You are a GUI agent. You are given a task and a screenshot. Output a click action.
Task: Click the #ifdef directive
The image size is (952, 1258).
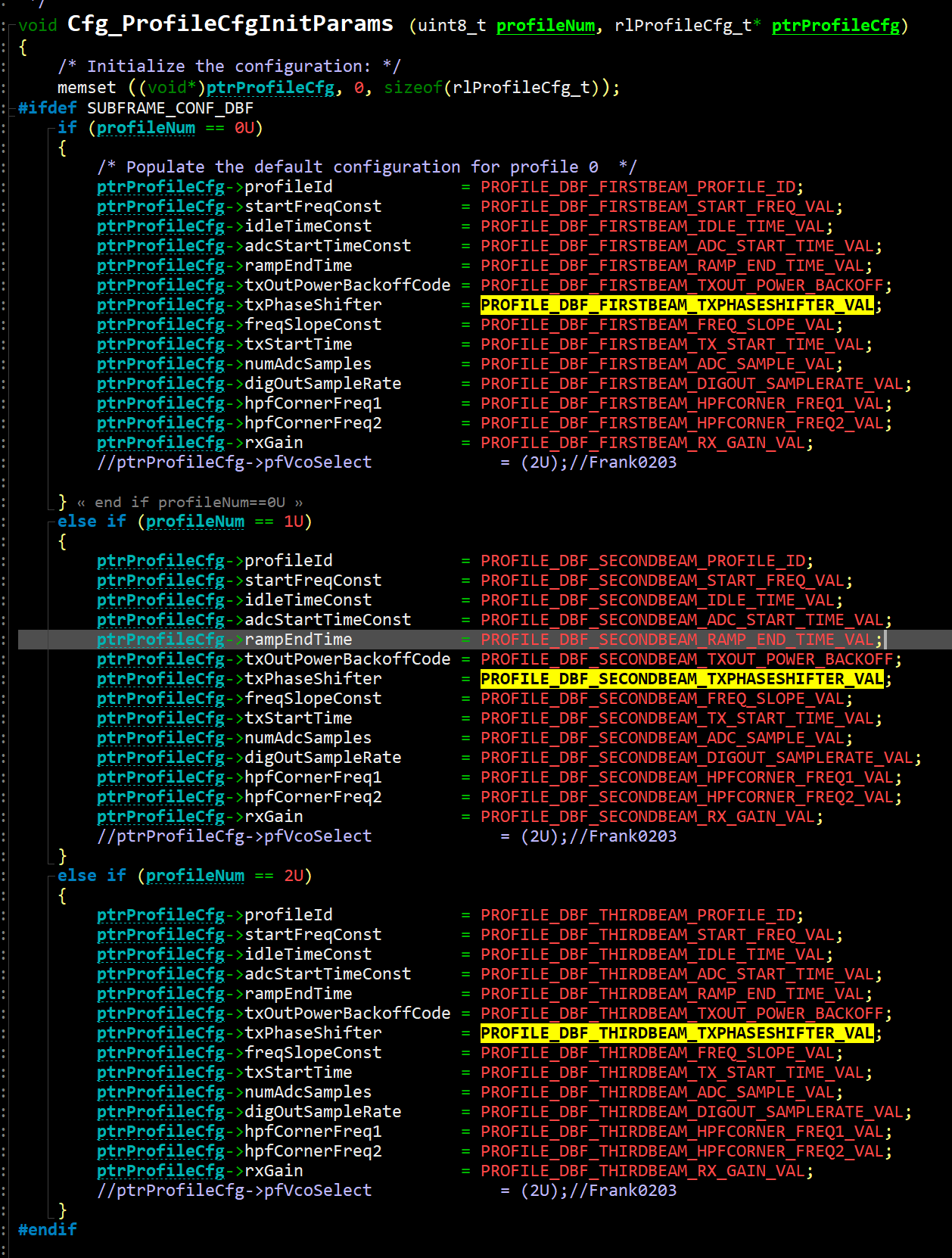coord(47,108)
